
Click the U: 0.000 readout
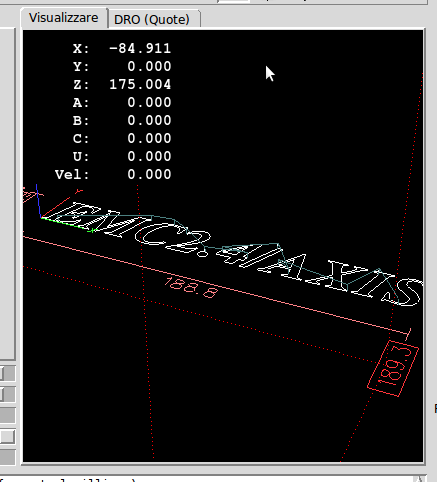(x=122, y=157)
